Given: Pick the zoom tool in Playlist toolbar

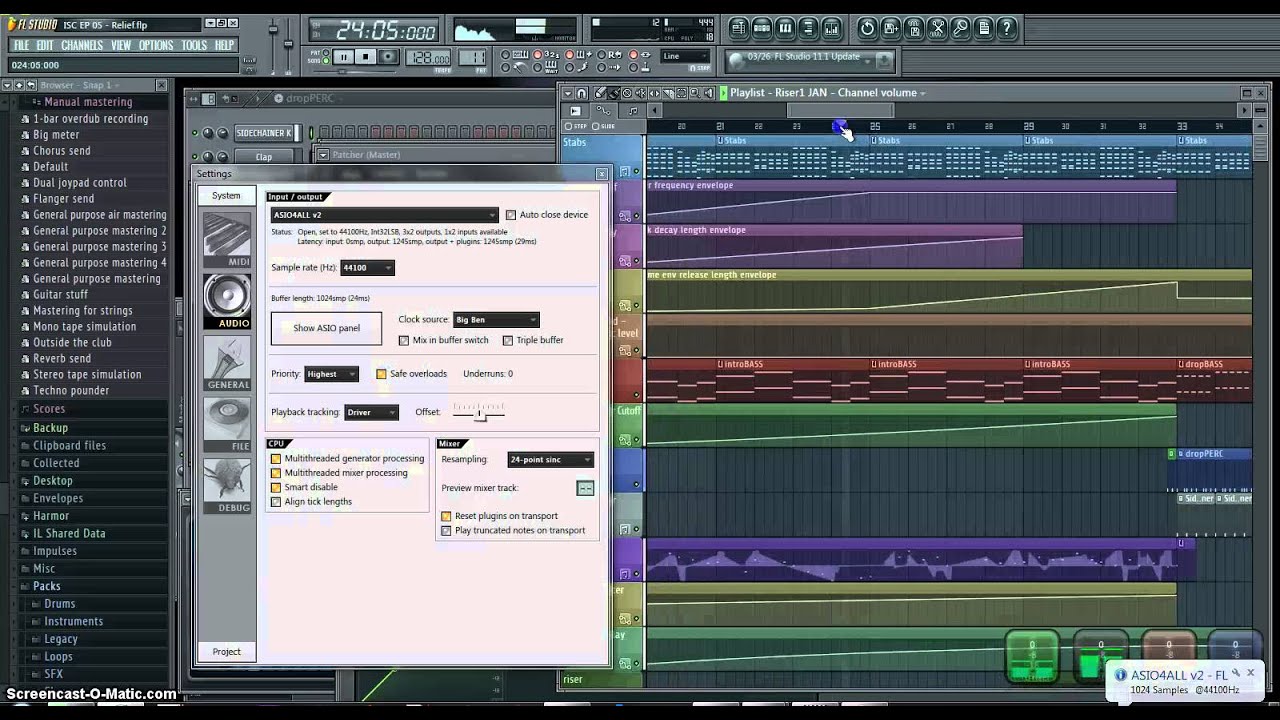Looking at the screenshot, I should [695, 93].
